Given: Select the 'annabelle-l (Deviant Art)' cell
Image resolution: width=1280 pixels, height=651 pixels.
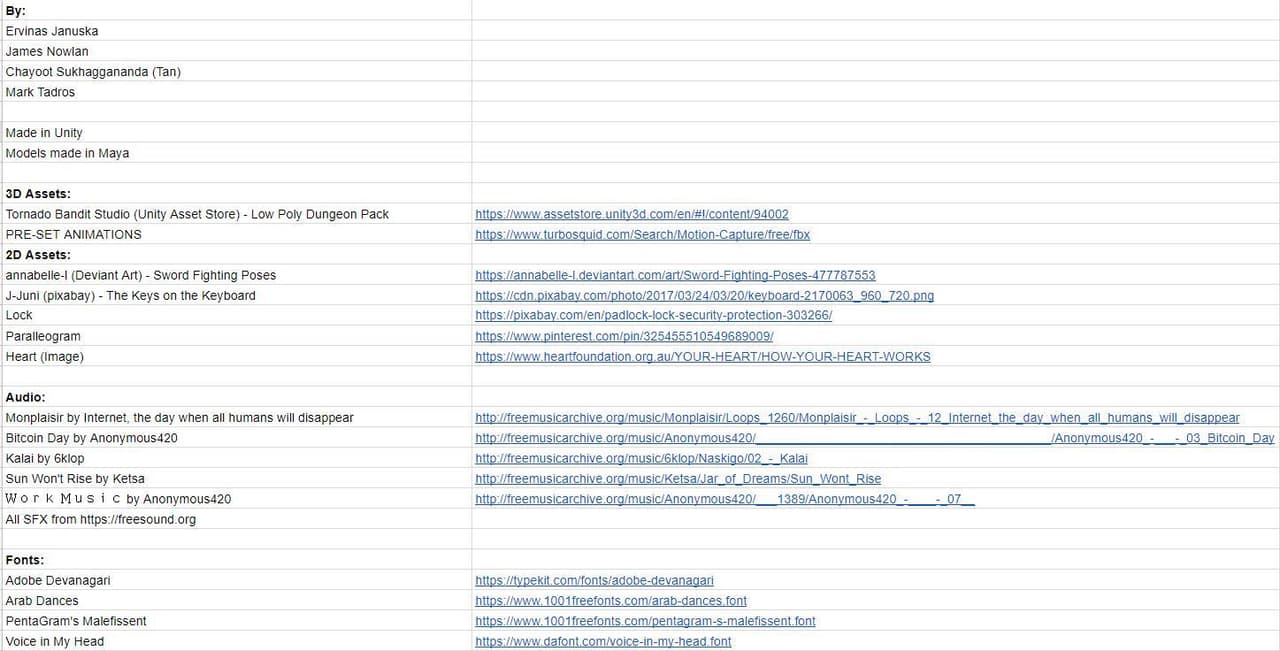Looking at the screenshot, I should coord(236,275).
